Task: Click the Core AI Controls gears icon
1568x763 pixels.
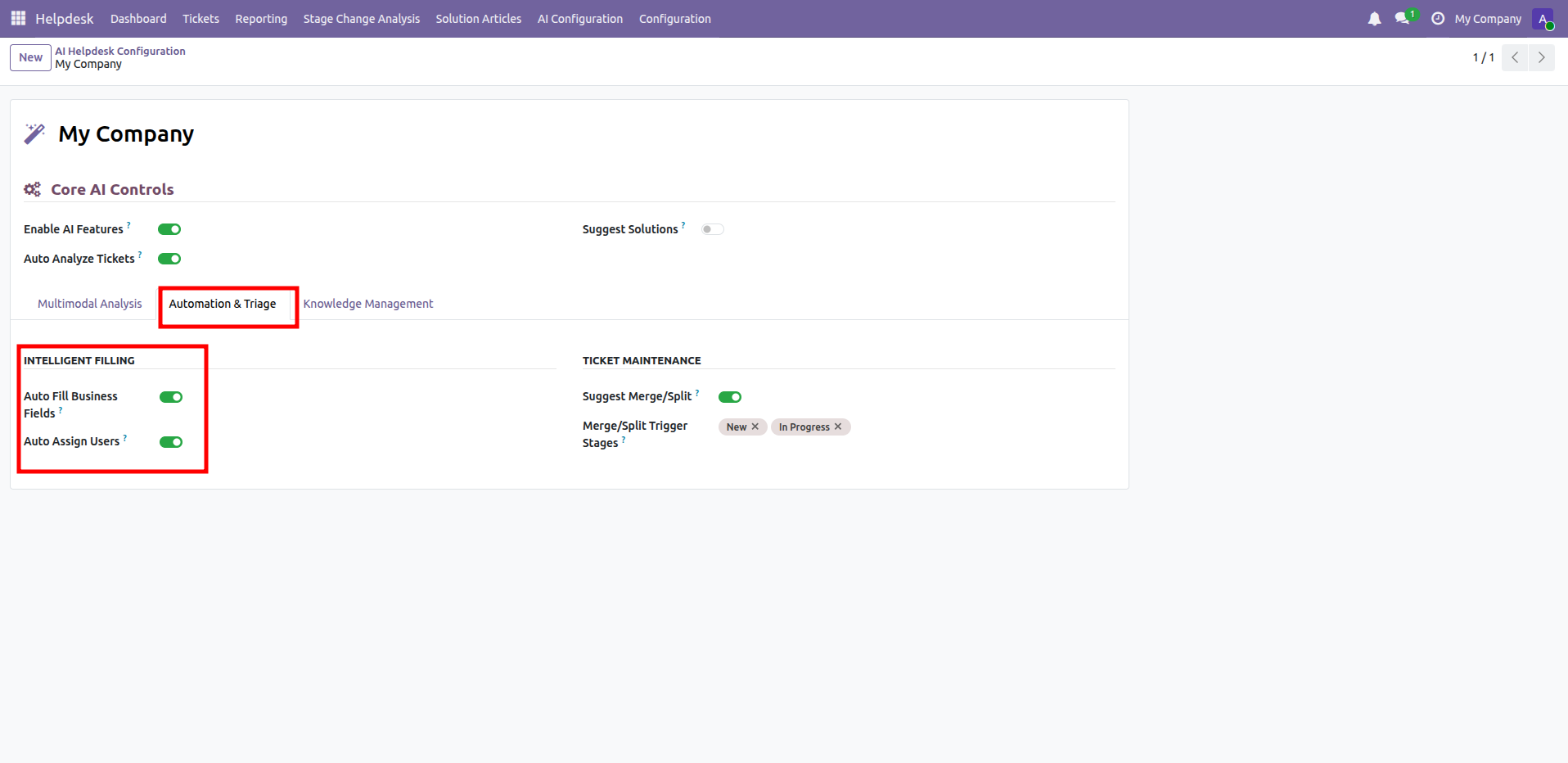Action: click(32, 189)
